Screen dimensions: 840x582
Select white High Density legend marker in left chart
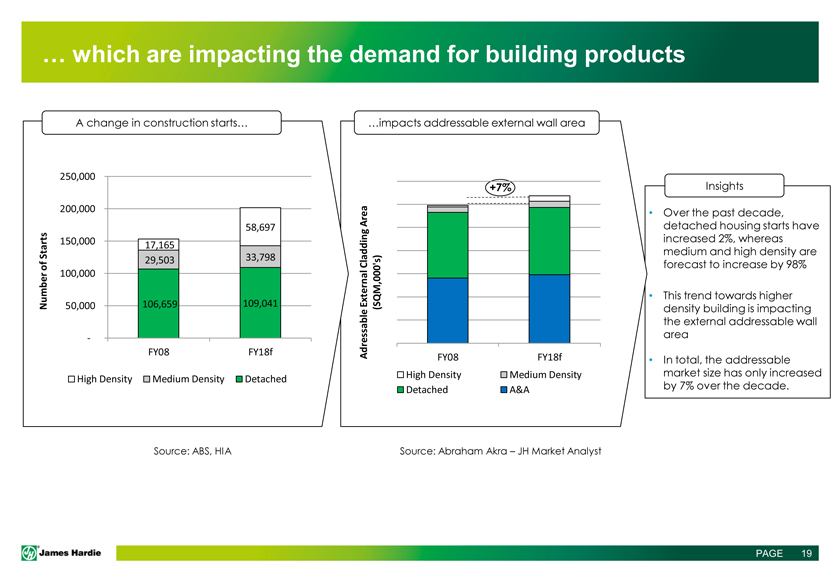(70, 379)
